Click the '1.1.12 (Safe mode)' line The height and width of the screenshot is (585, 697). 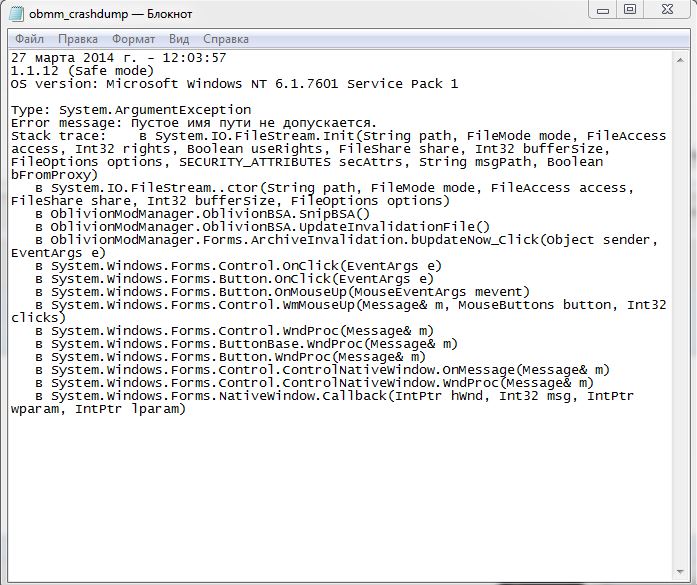click(82, 71)
